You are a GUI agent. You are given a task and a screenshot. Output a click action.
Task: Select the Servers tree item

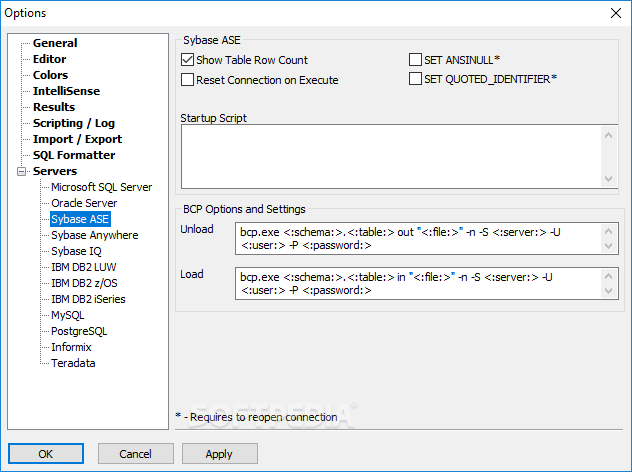click(55, 171)
